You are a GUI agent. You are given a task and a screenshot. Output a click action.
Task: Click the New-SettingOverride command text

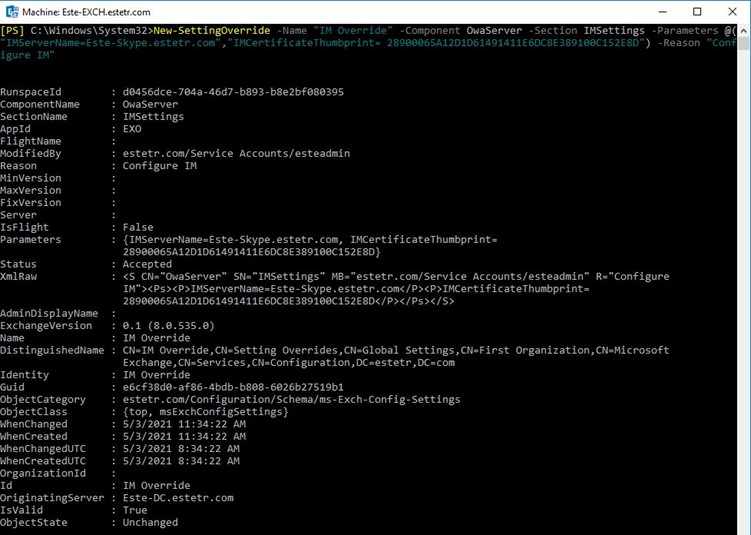pyautogui.click(x=212, y=31)
